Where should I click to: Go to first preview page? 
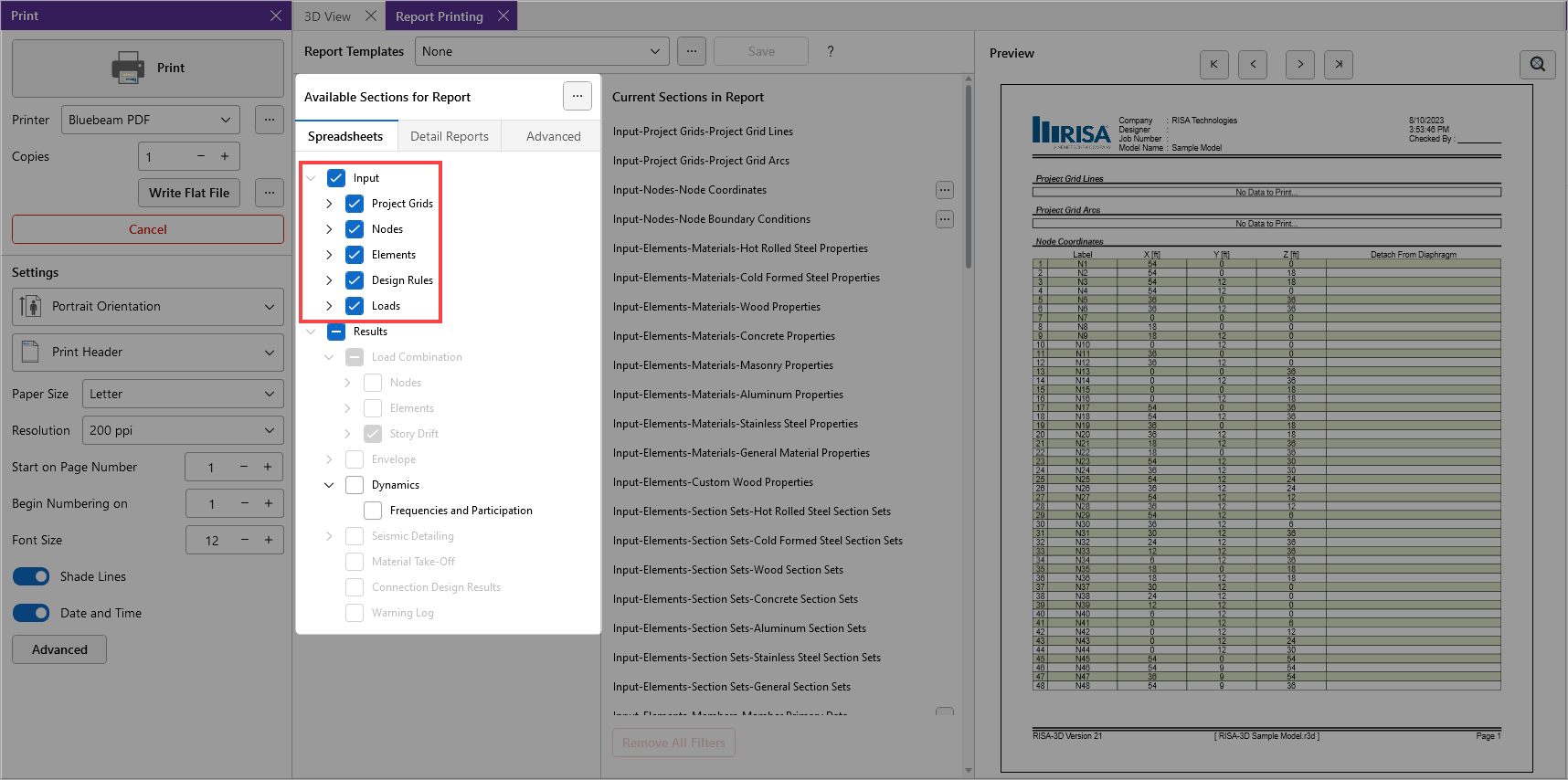(1213, 64)
